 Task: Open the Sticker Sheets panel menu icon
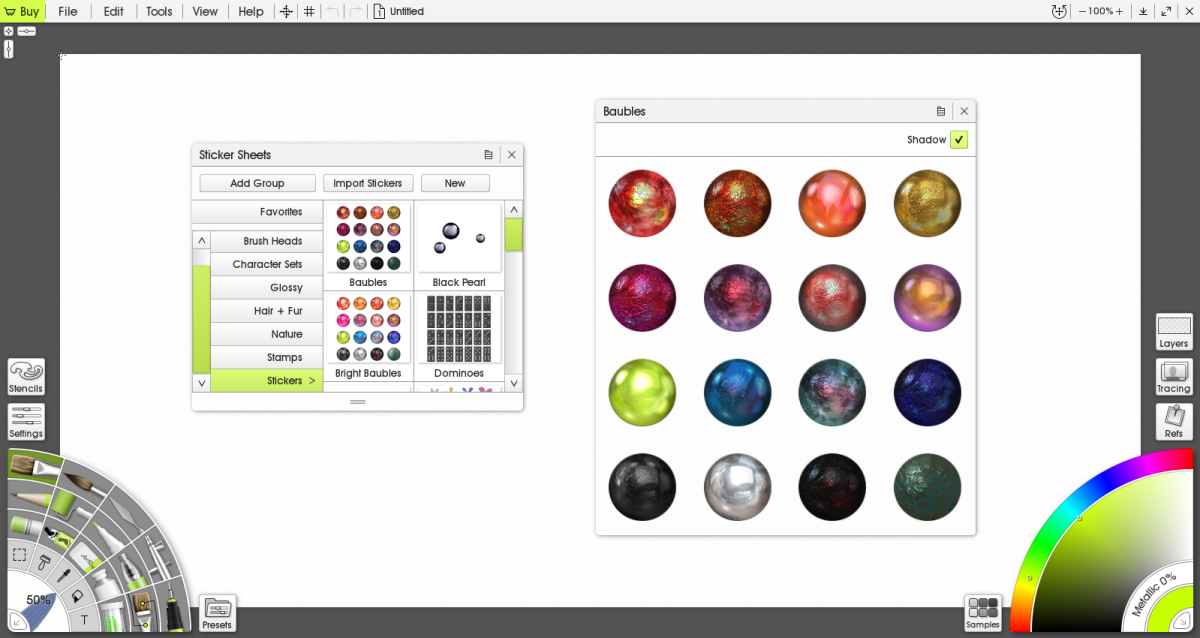tap(488, 155)
